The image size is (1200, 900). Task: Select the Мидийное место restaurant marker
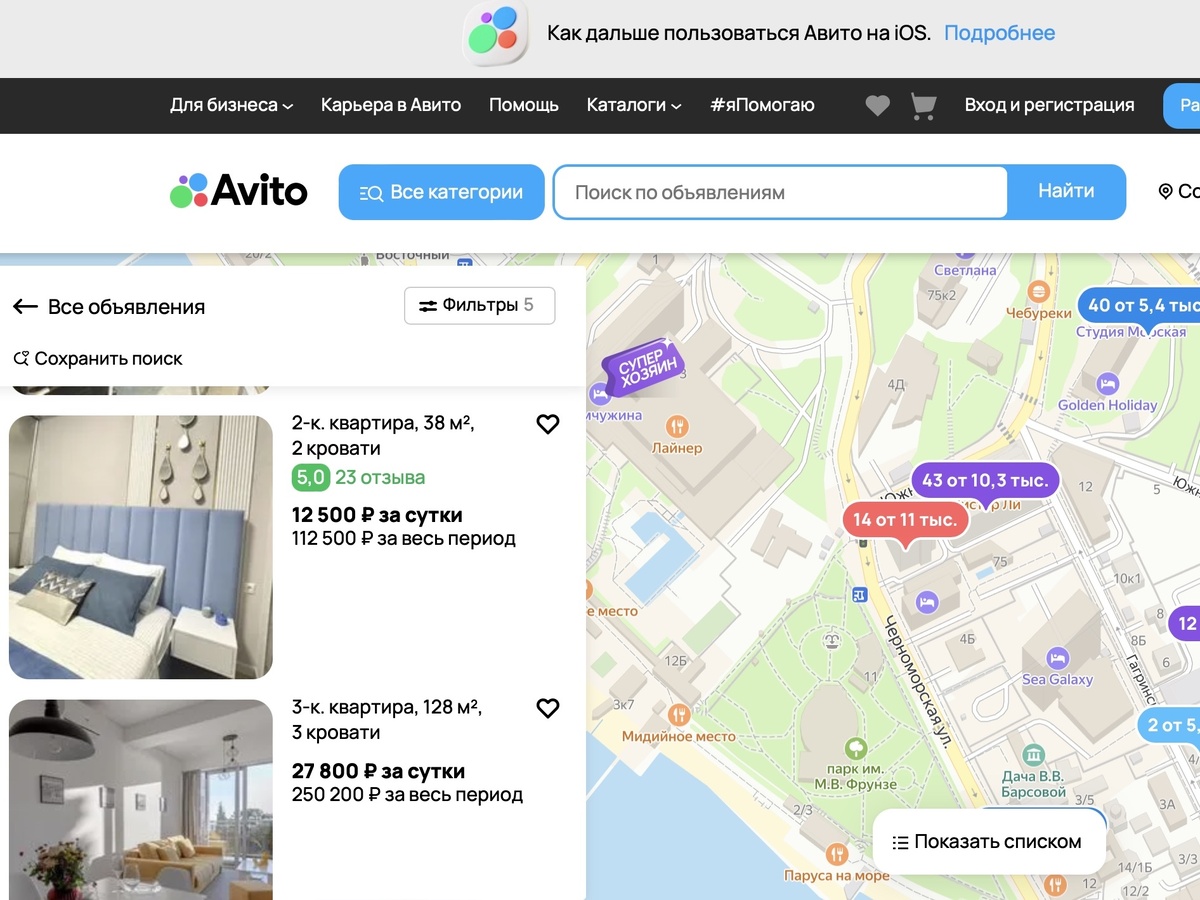680,714
